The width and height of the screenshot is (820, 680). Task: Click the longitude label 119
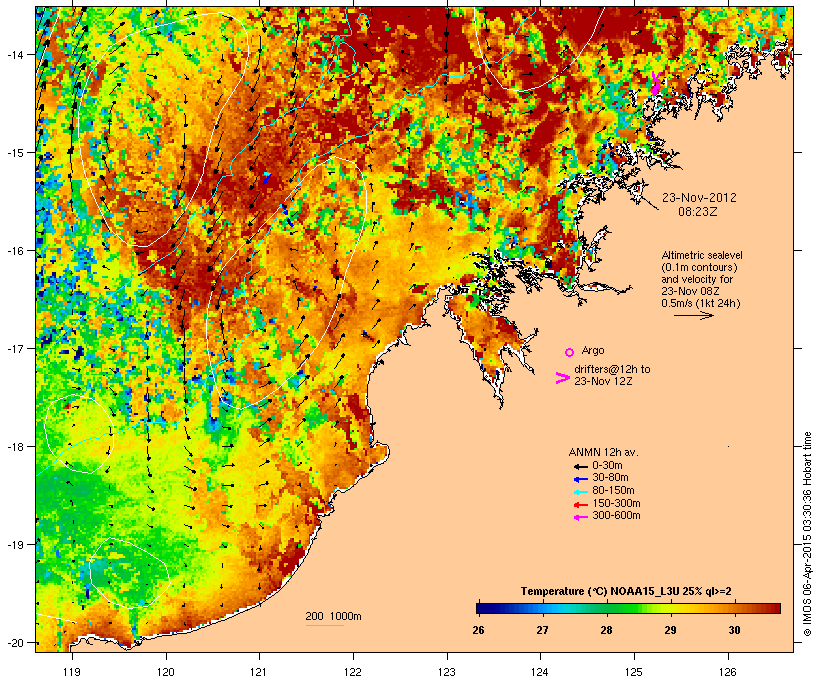pyautogui.click(x=72, y=672)
